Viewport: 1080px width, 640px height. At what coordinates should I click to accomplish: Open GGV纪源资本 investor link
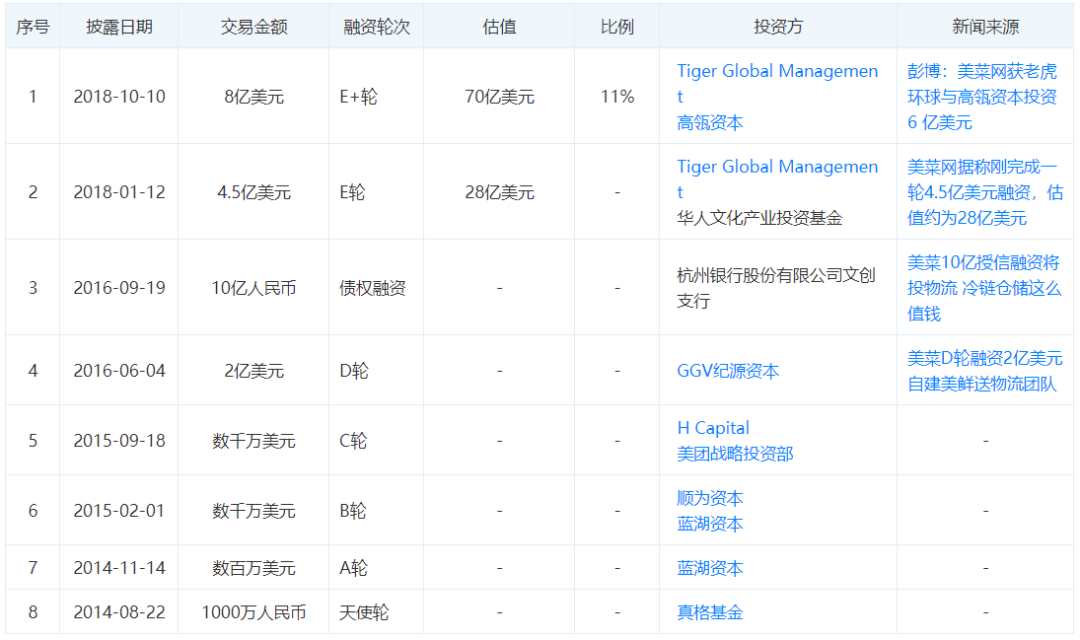pyautogui.click(x=727, y=371)
